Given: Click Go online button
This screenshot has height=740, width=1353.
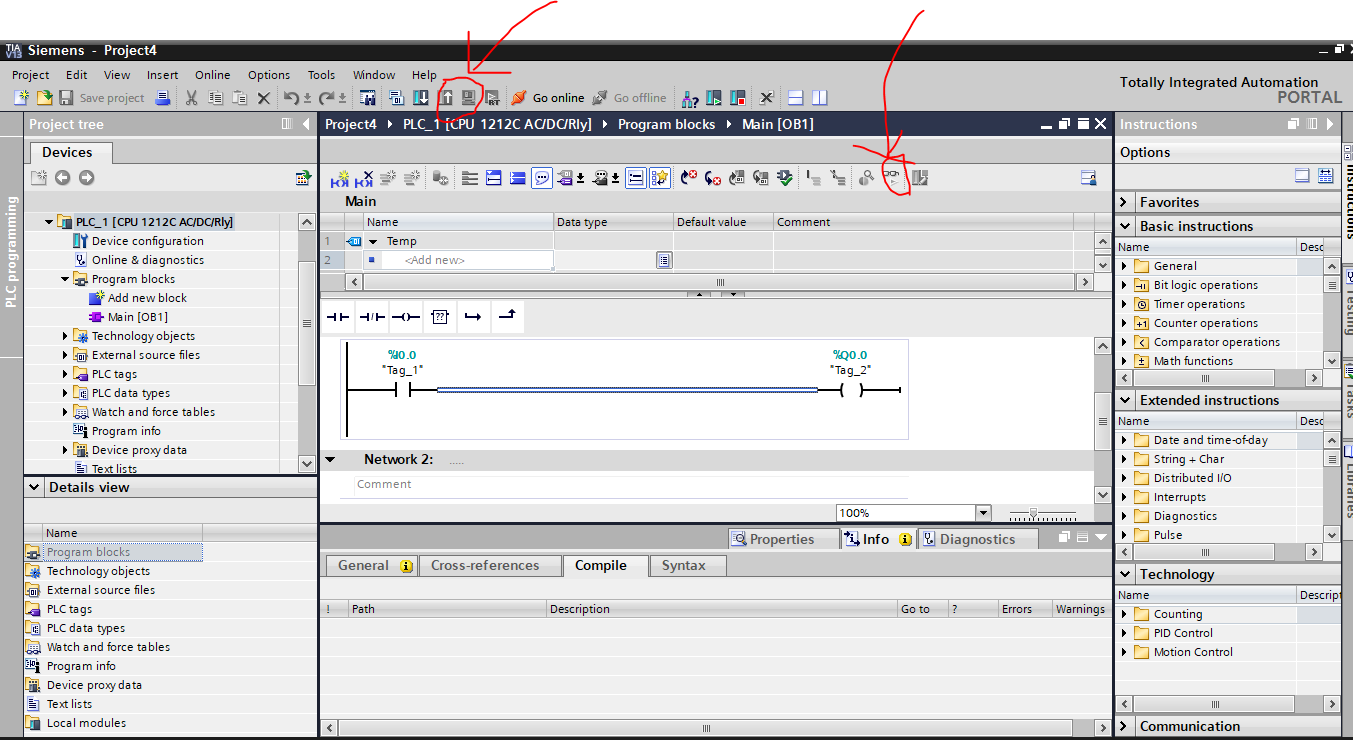Looking at the screenshot, I should pyautogui.click(x=547, y=98).
